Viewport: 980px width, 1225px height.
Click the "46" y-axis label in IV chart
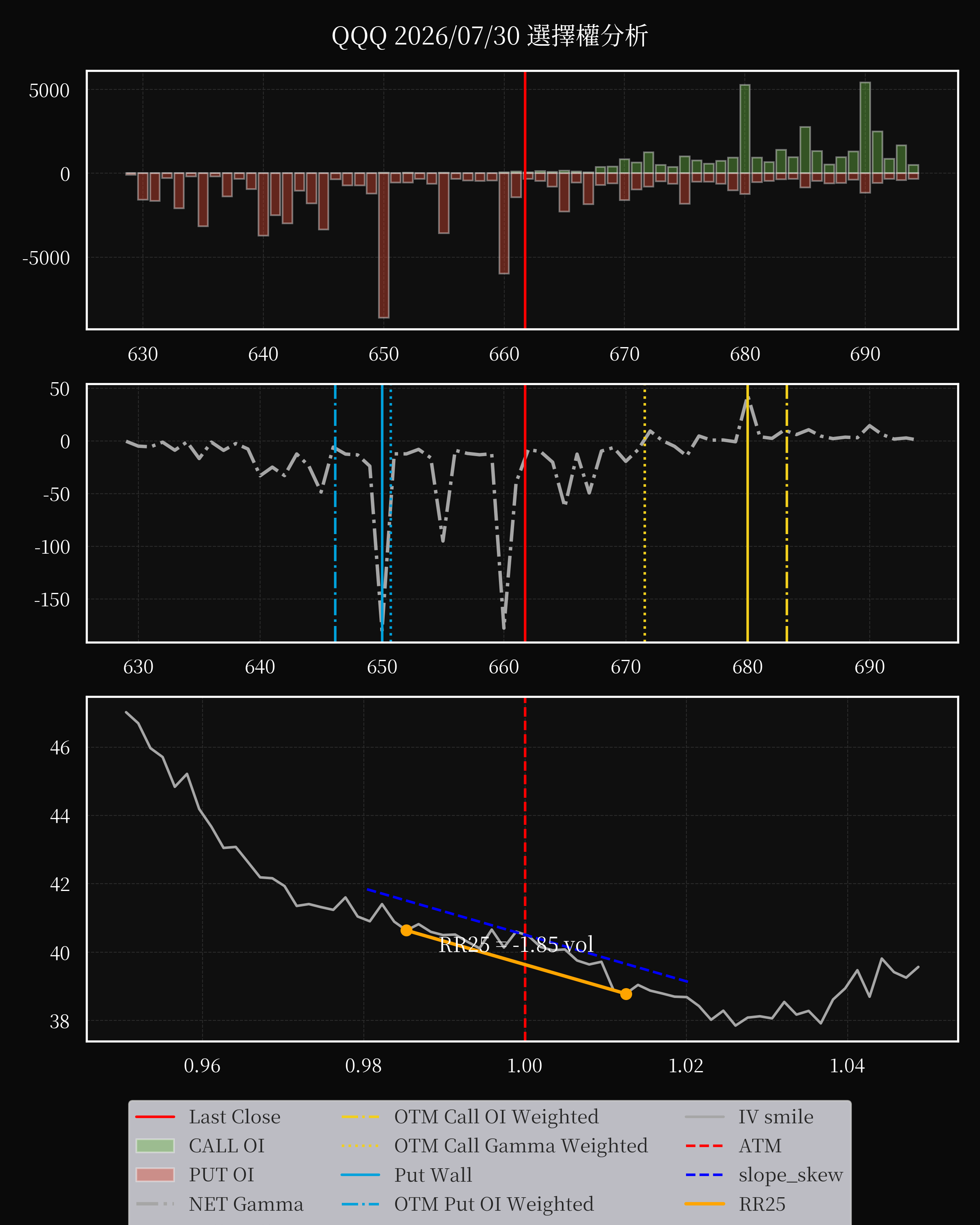pyautogui.click(x=60, y=747)
